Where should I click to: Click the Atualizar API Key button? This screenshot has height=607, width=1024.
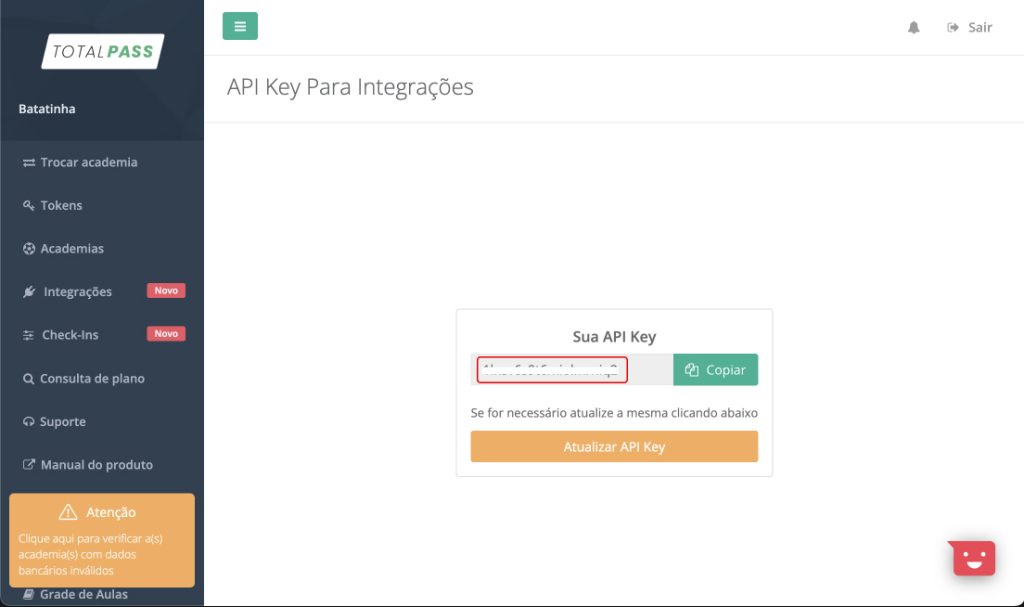(614, 446)
